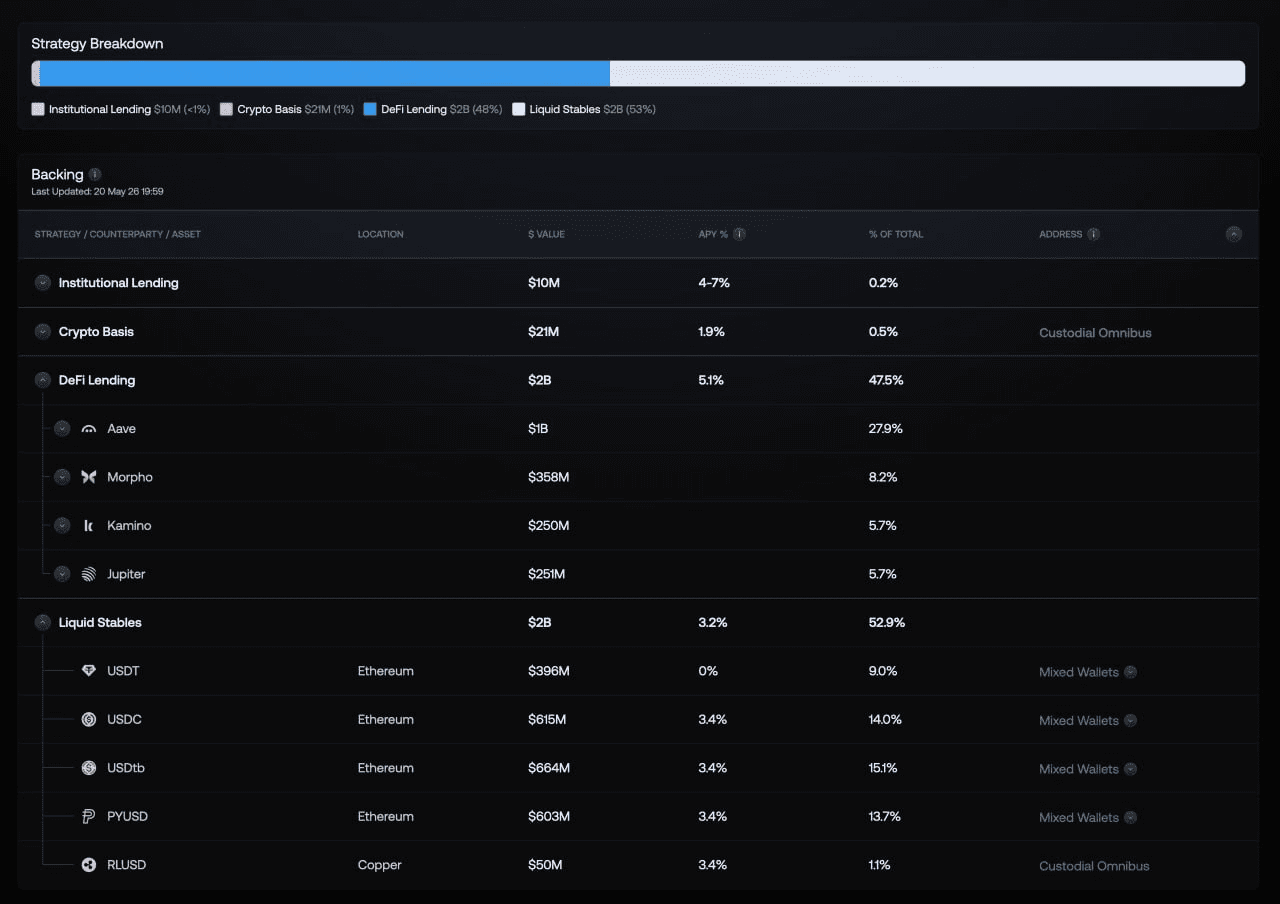Screen dimensions: 1280x904
Task: Click the Kamino logo icon
Action: click(x=89, y=526)
